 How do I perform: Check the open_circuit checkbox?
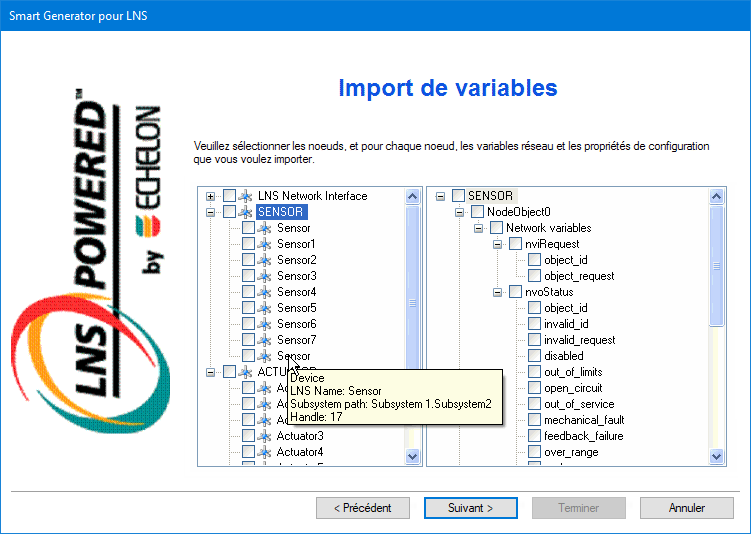point(535,387)
